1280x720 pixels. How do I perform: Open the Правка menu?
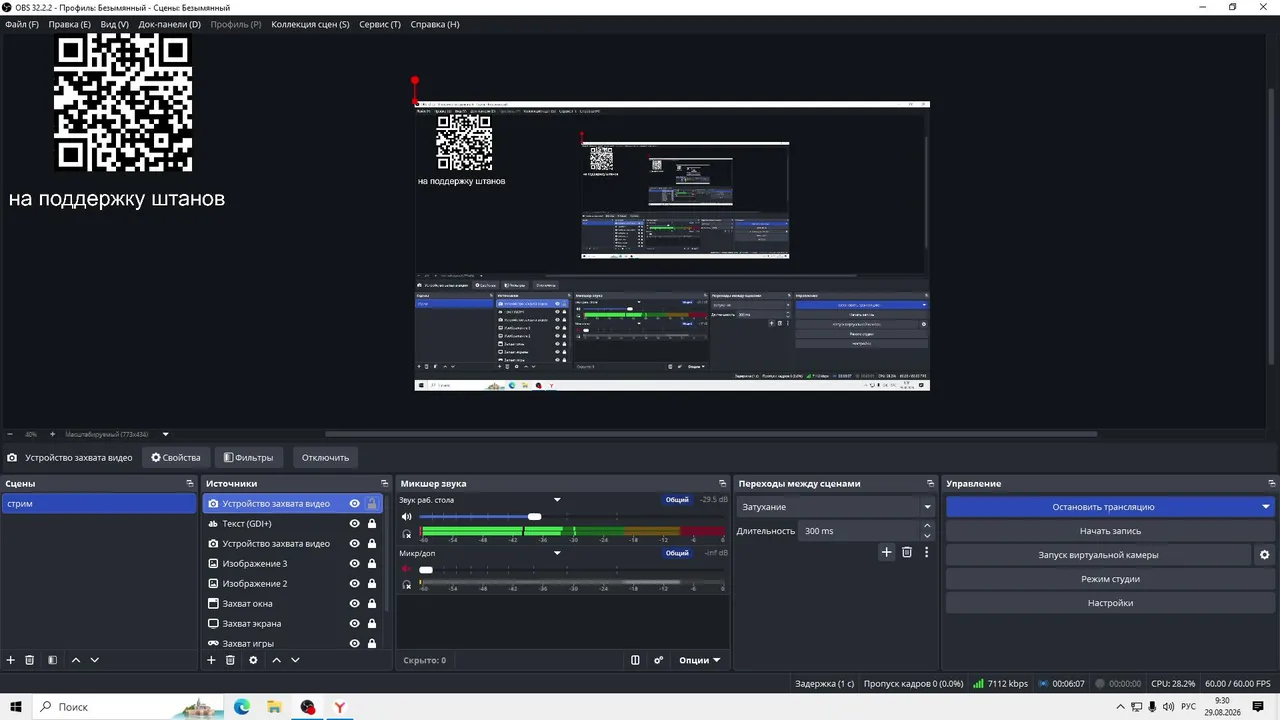[x=69, y=24]
